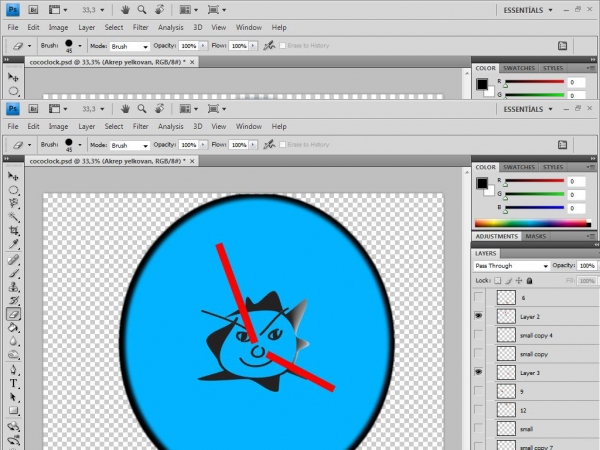Show the small copy layer
The image size is (600, 450).
pyautogui.click(x=478, y=353)
